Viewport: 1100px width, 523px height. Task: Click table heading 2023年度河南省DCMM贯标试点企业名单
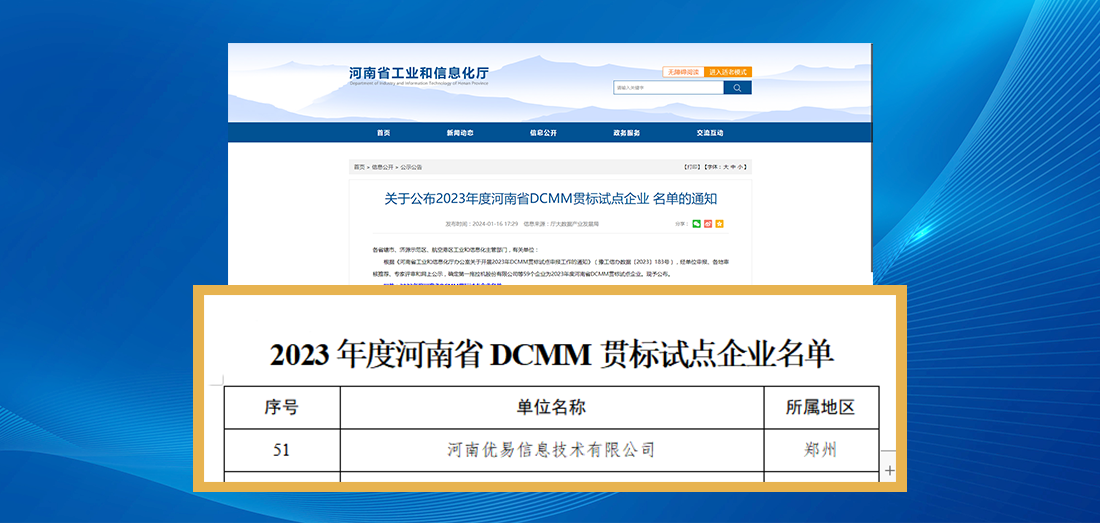pos(551,355)
